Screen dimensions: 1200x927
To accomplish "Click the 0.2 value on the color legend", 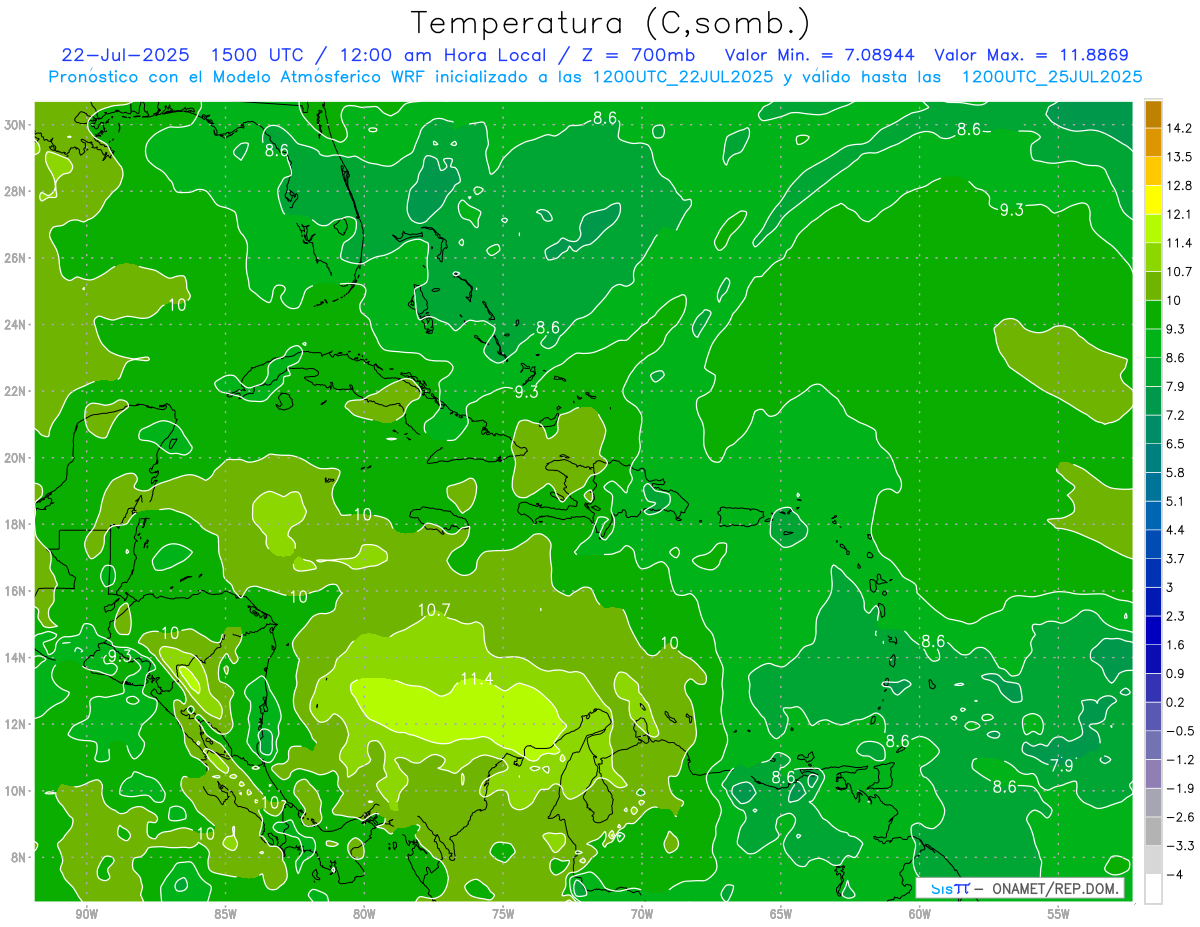I will point(1175,702).
